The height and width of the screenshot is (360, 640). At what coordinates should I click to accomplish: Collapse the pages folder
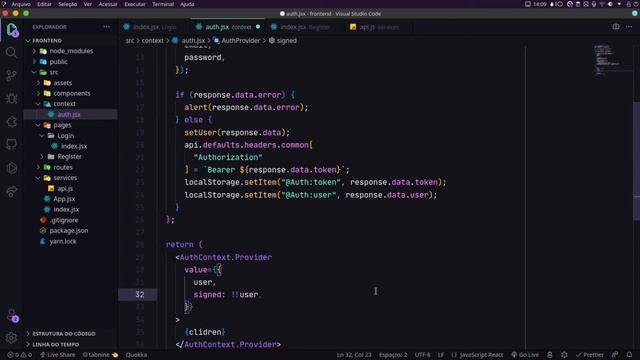coord(71,125)
